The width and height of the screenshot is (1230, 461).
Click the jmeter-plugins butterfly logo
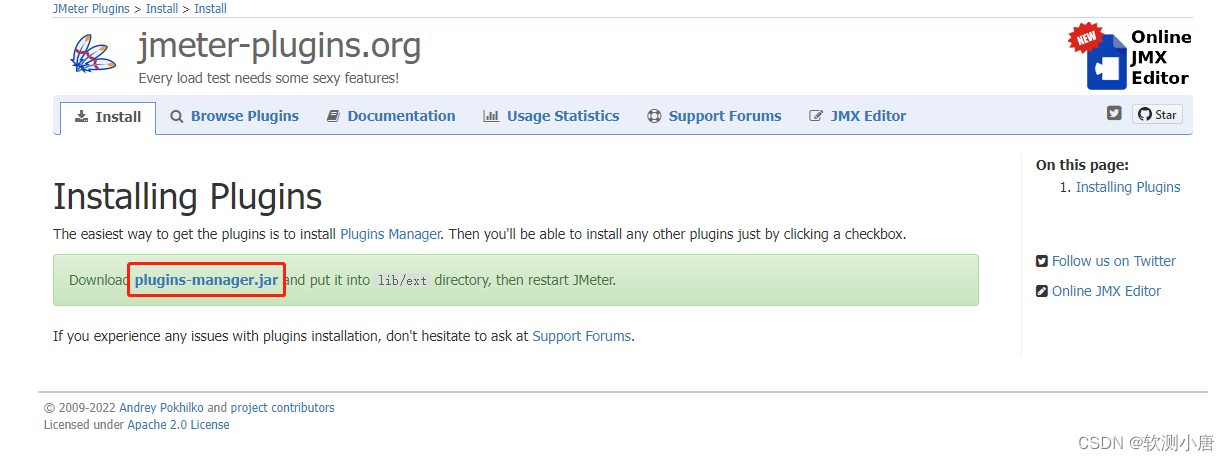pos(94,54)
